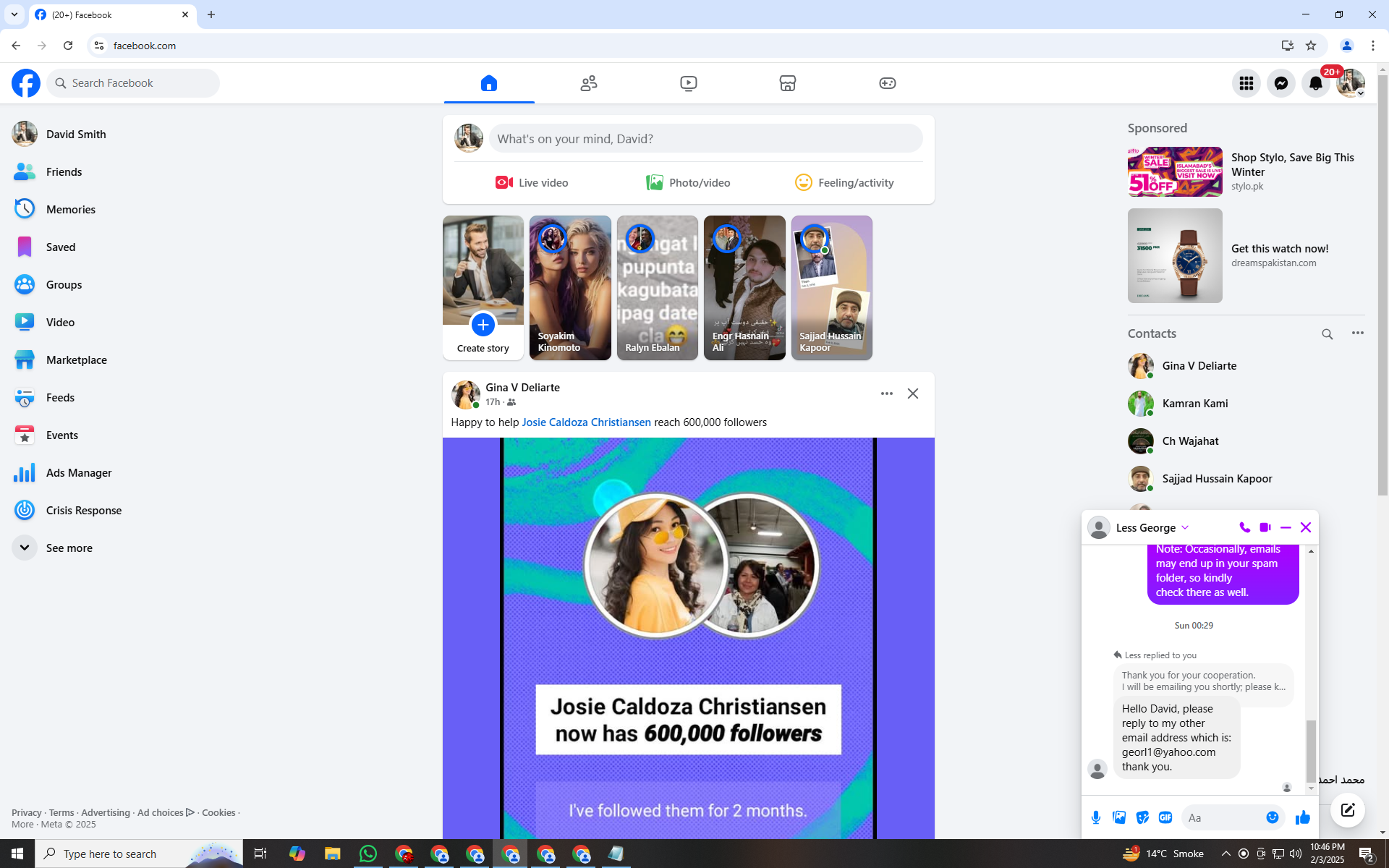Open the notifications bell
This screenshot has width=1389, height=868.
[1315, 83]
